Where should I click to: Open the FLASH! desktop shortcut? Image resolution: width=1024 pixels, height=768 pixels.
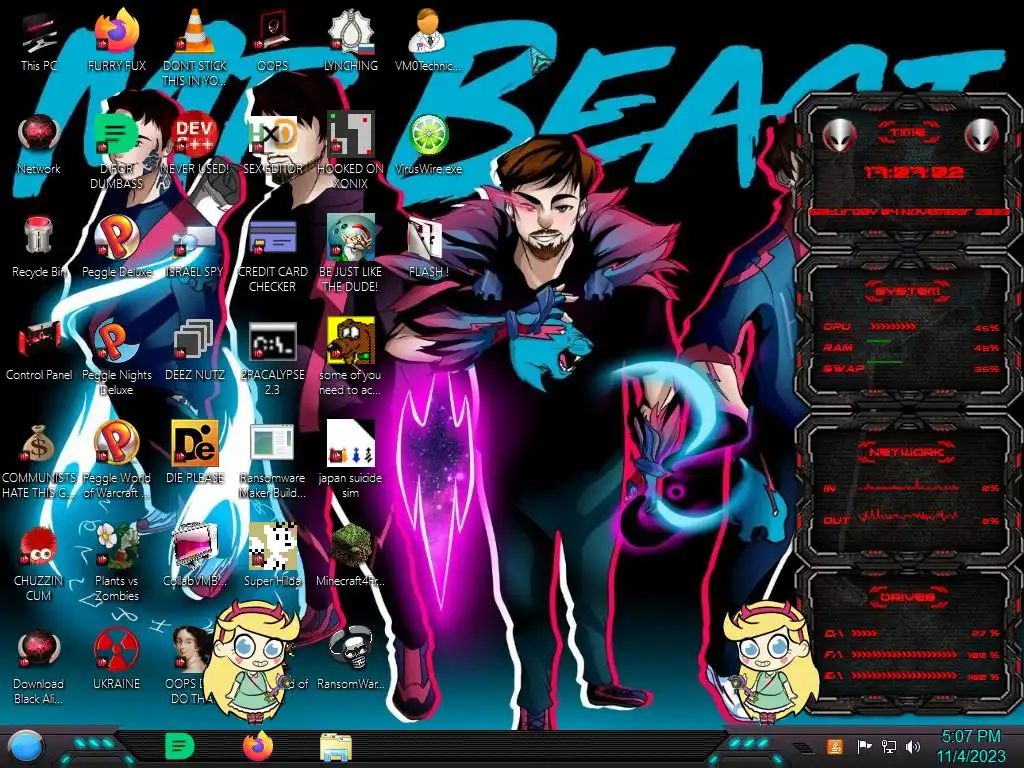click(428, 248)
